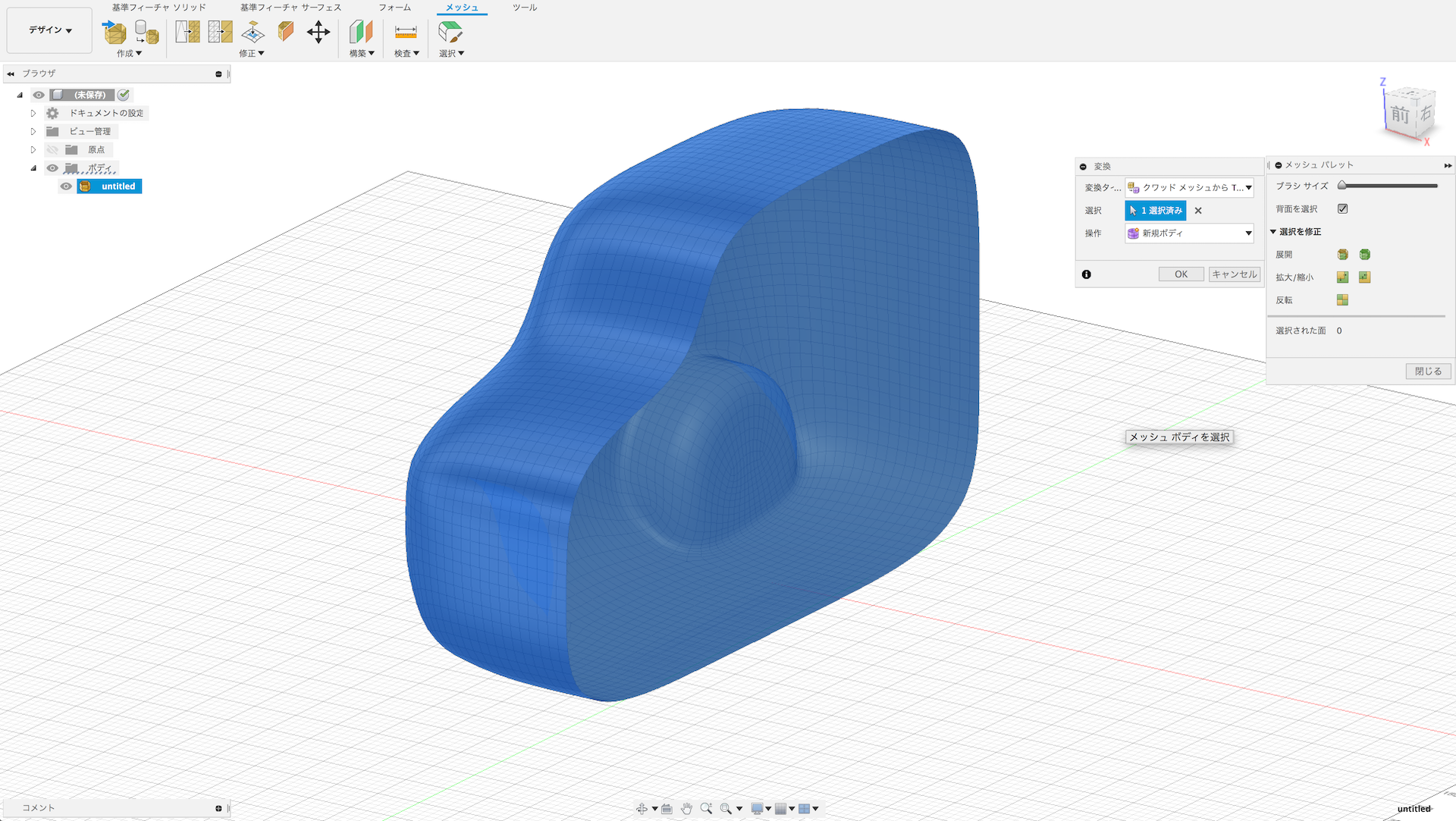Click the first expand icon next to 展開
Image resolution: width=1456 pixels, height=821 pixels.
point(1342,255)
